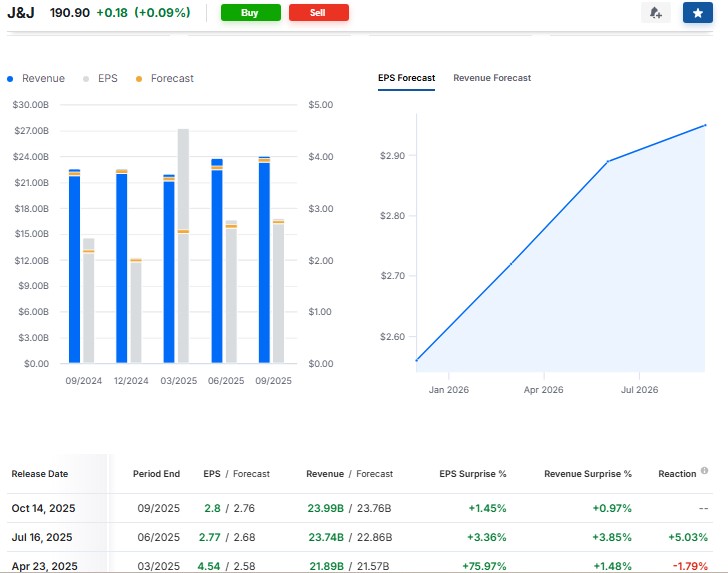Toggle the EPS series in legend
The height and width of the screenshot is (573, 728).
[100, 79]
